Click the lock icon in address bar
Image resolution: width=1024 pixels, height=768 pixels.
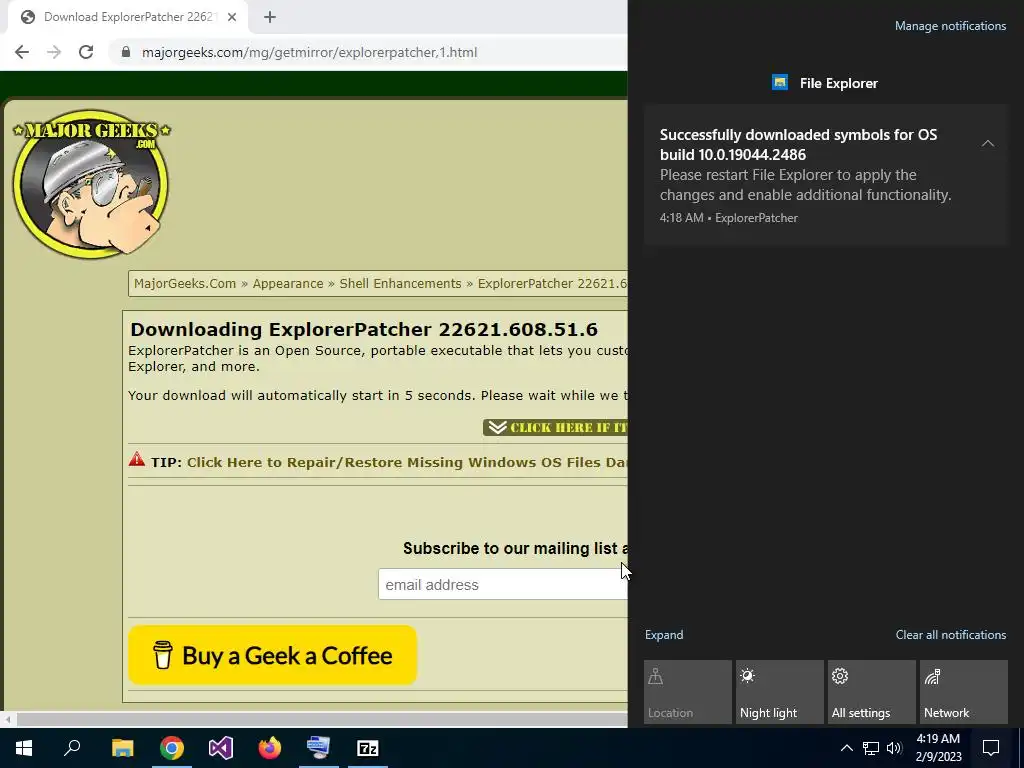tap(126, 52)
